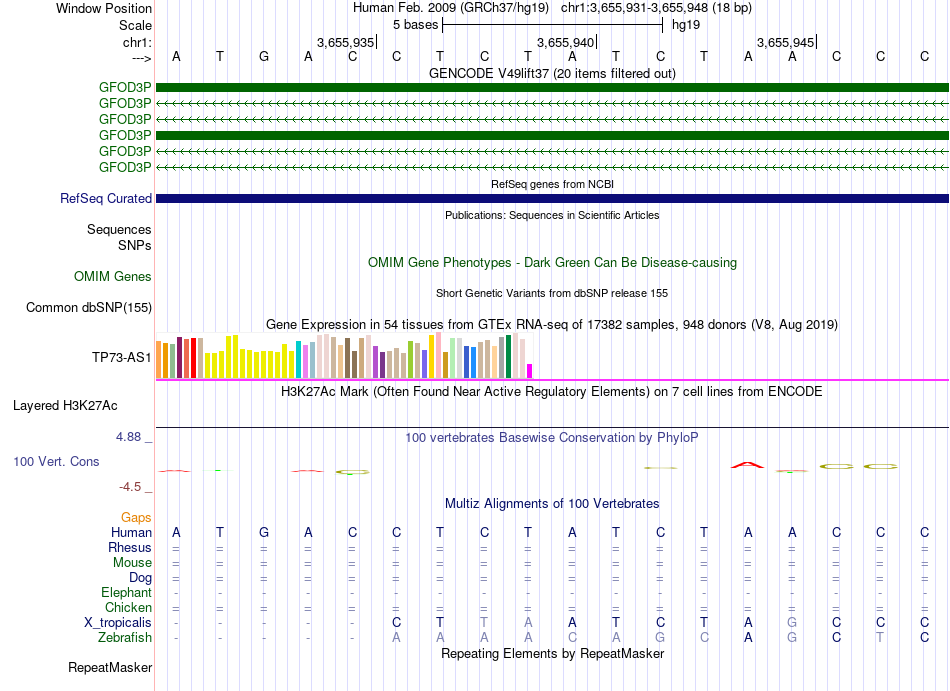Click the '4.88' PhyloP upper axis value
The width and height of the screenshot is (950, 691).
coord(128,437)
